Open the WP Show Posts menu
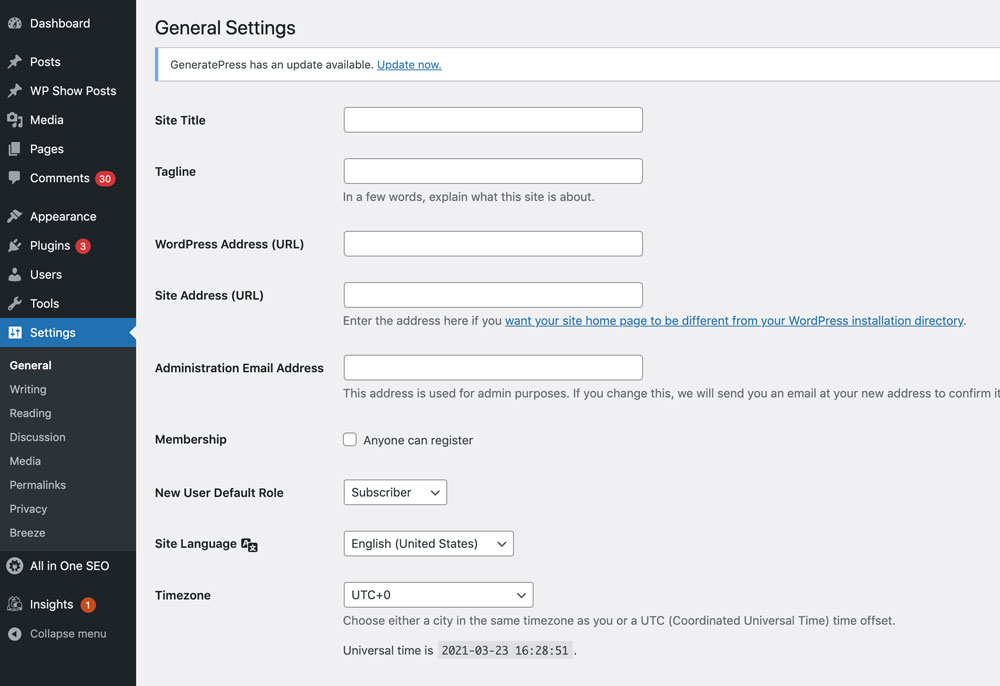The height and width of the screenshot is (686, 1000). click(x=68, y=91)
